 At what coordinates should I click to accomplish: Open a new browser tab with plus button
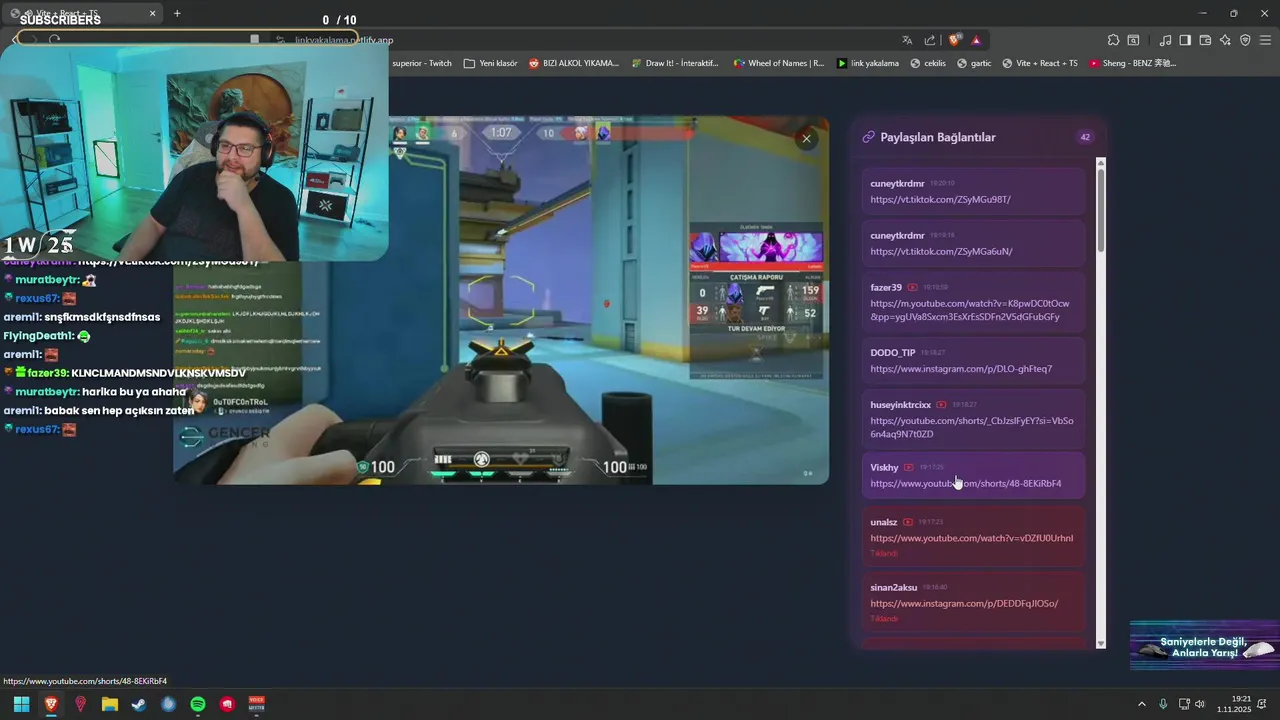tap(177, 13)
